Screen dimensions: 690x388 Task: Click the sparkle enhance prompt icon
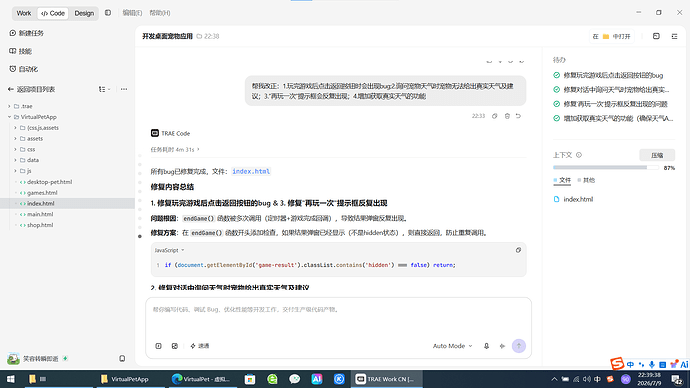tap(502, 346)
